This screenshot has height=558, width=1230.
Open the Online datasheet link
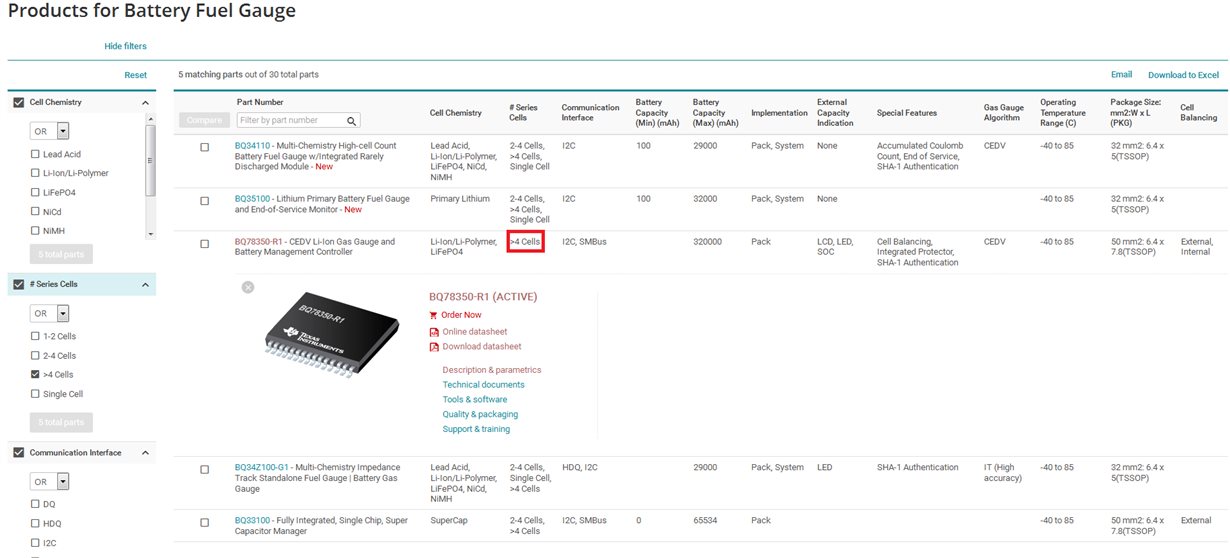tap(474, 332)
